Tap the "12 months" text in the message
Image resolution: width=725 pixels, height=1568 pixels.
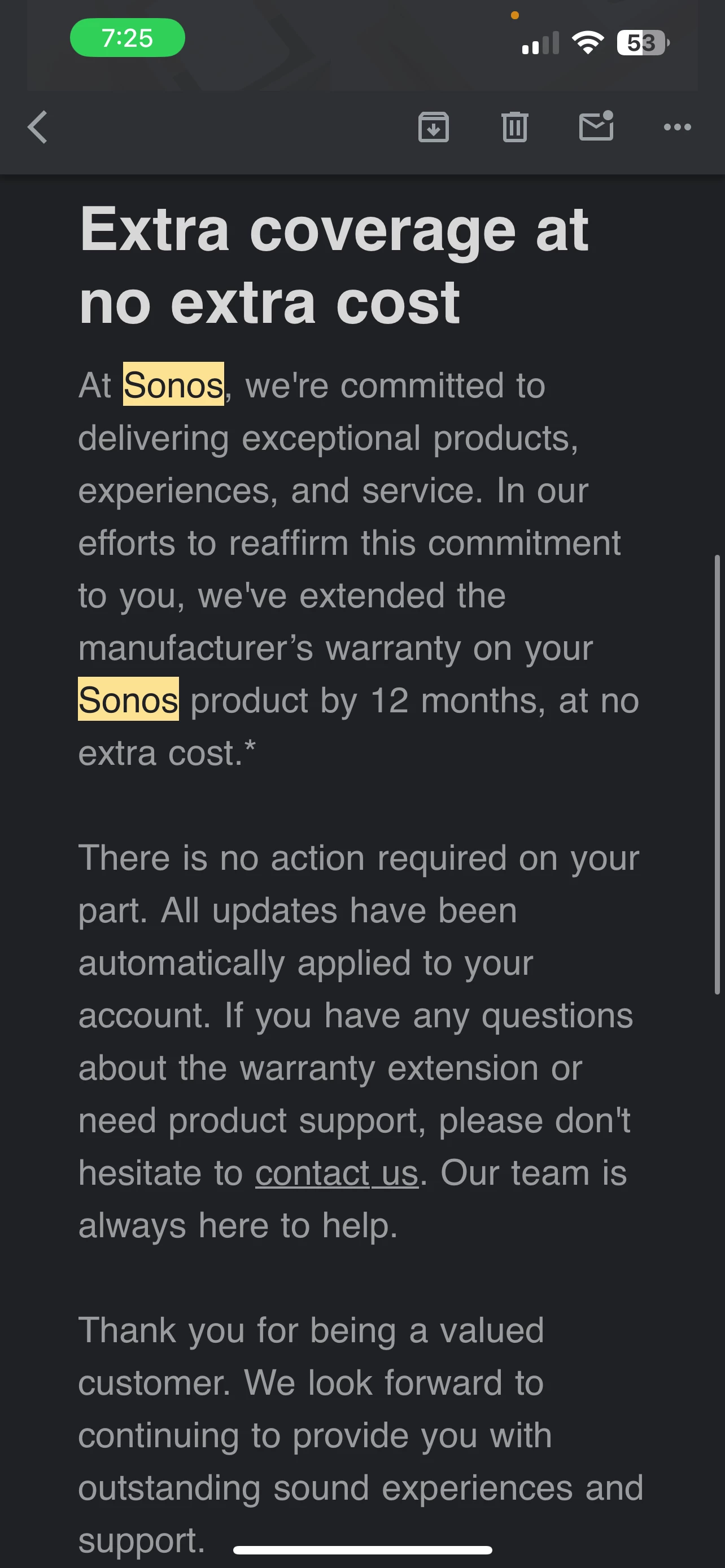pyautogui.click(x=454, y=700)
